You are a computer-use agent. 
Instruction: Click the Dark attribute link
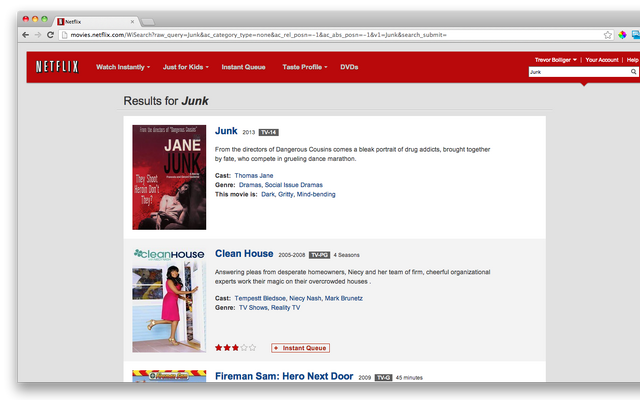[268, 194]
